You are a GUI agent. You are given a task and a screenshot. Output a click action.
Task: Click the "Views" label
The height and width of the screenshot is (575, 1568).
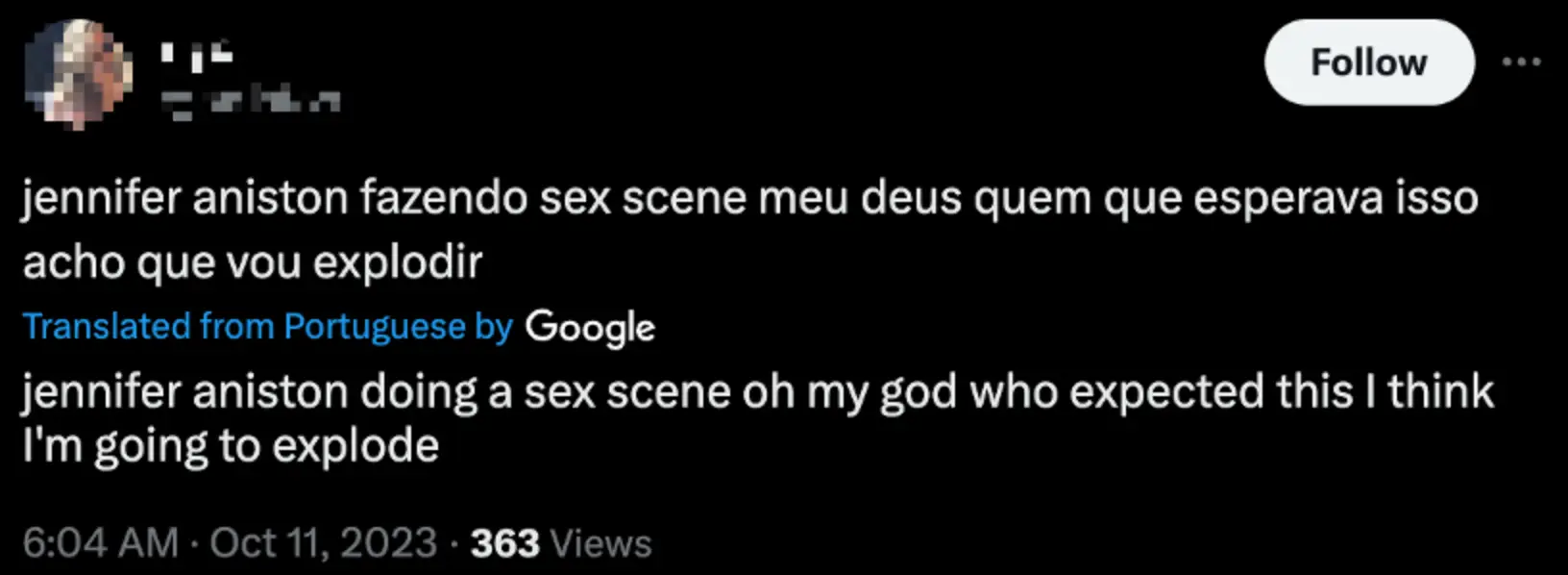tap(601, 543)
